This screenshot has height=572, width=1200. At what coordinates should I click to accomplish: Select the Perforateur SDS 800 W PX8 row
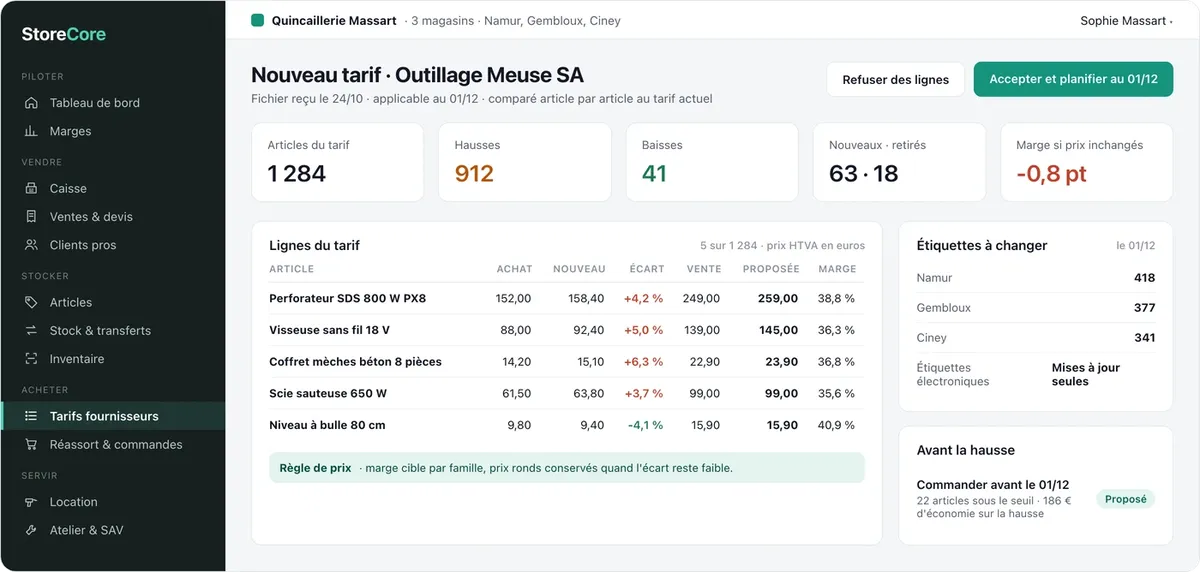pyautogui.click(x=567, y=298)
